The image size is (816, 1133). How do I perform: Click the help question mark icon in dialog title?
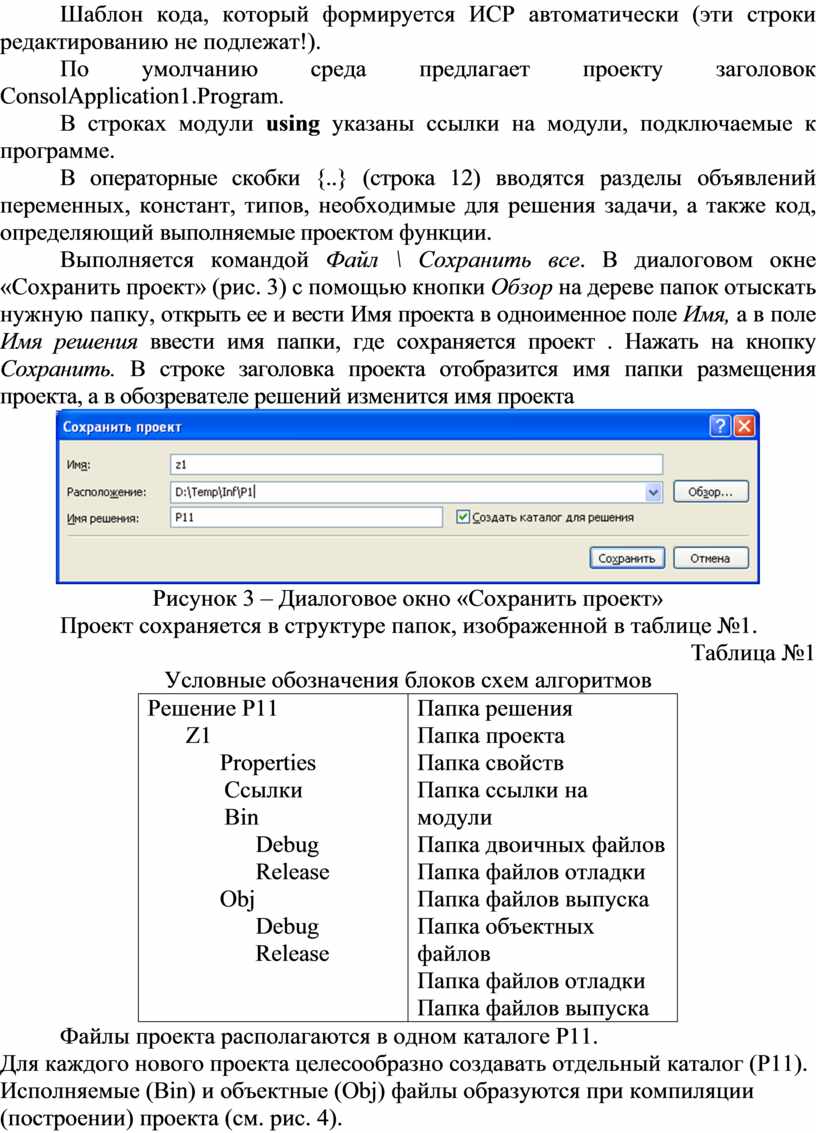pos(720,426)
